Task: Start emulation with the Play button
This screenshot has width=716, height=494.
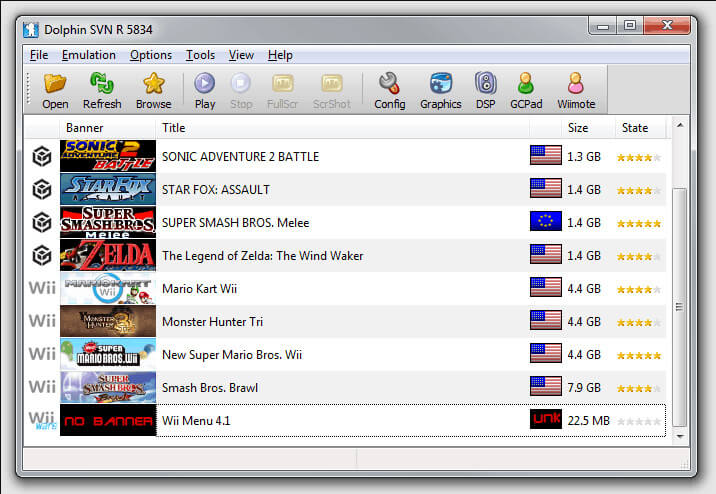Action: [x=205, y=91]
